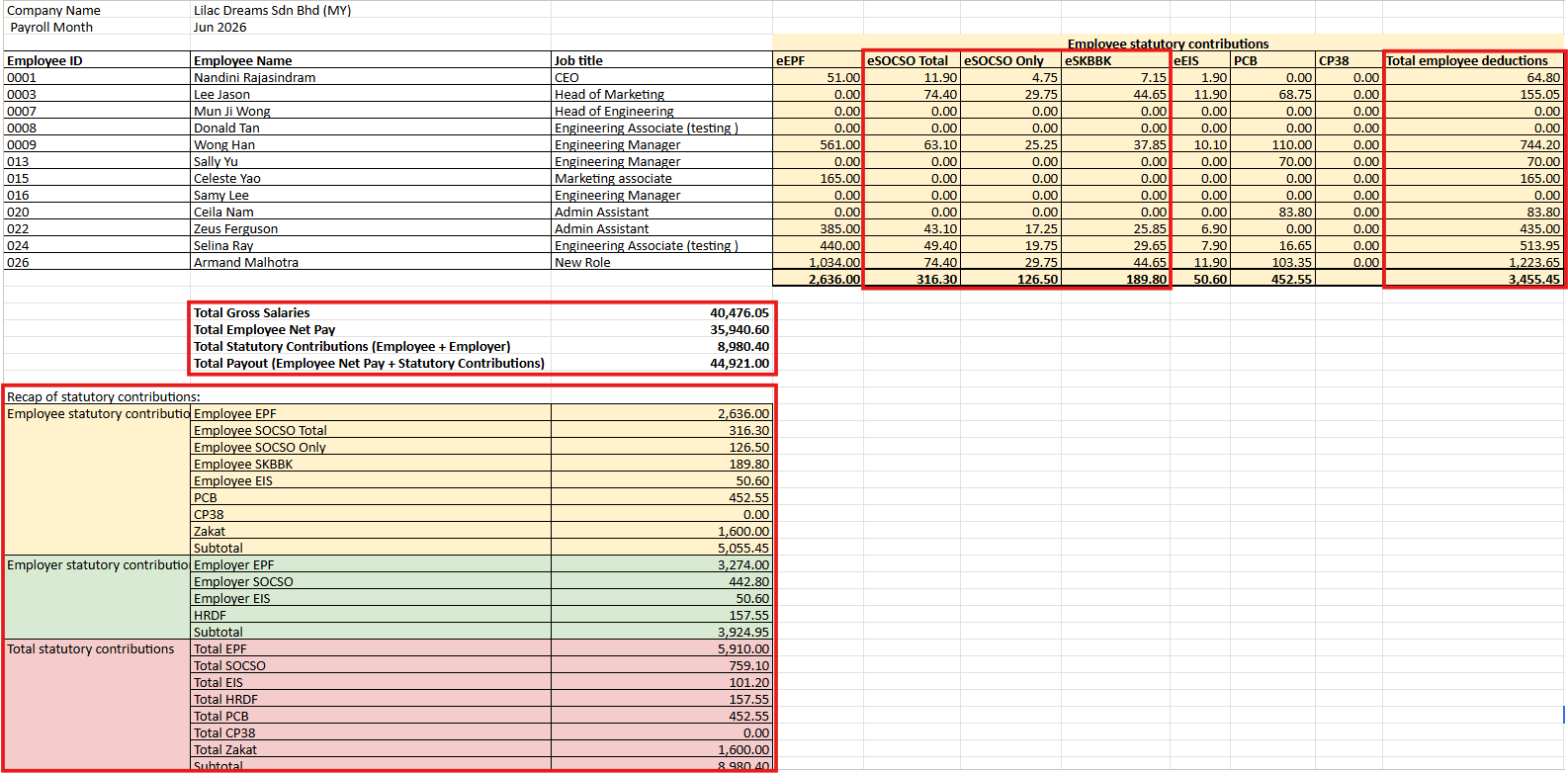Screen dimensions: 1568x773
Task: Select the total deductions sum 3,455.45
Action: [1473, 279]
